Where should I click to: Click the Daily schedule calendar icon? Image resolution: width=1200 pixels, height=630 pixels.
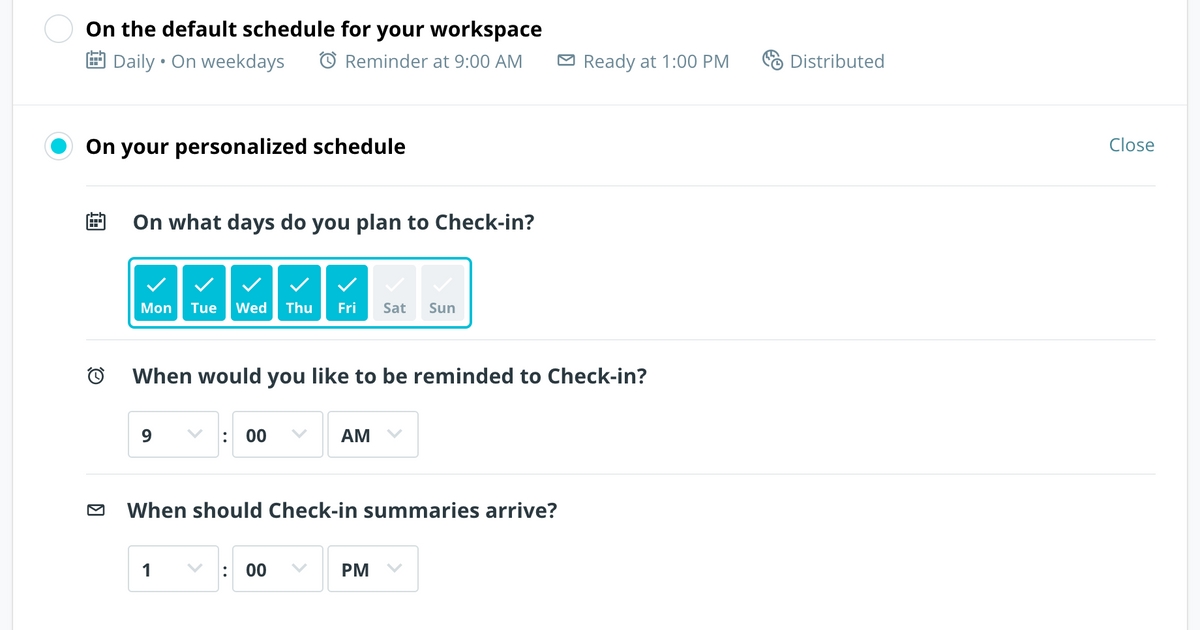click(95, 61)
